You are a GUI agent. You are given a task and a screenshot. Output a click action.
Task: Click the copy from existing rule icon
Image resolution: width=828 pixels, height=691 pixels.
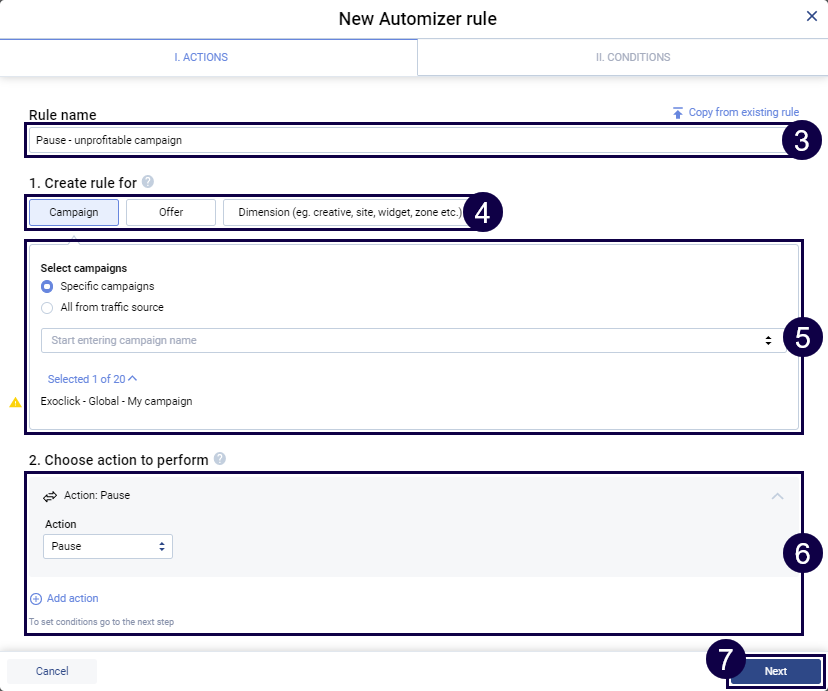point(678,113)
